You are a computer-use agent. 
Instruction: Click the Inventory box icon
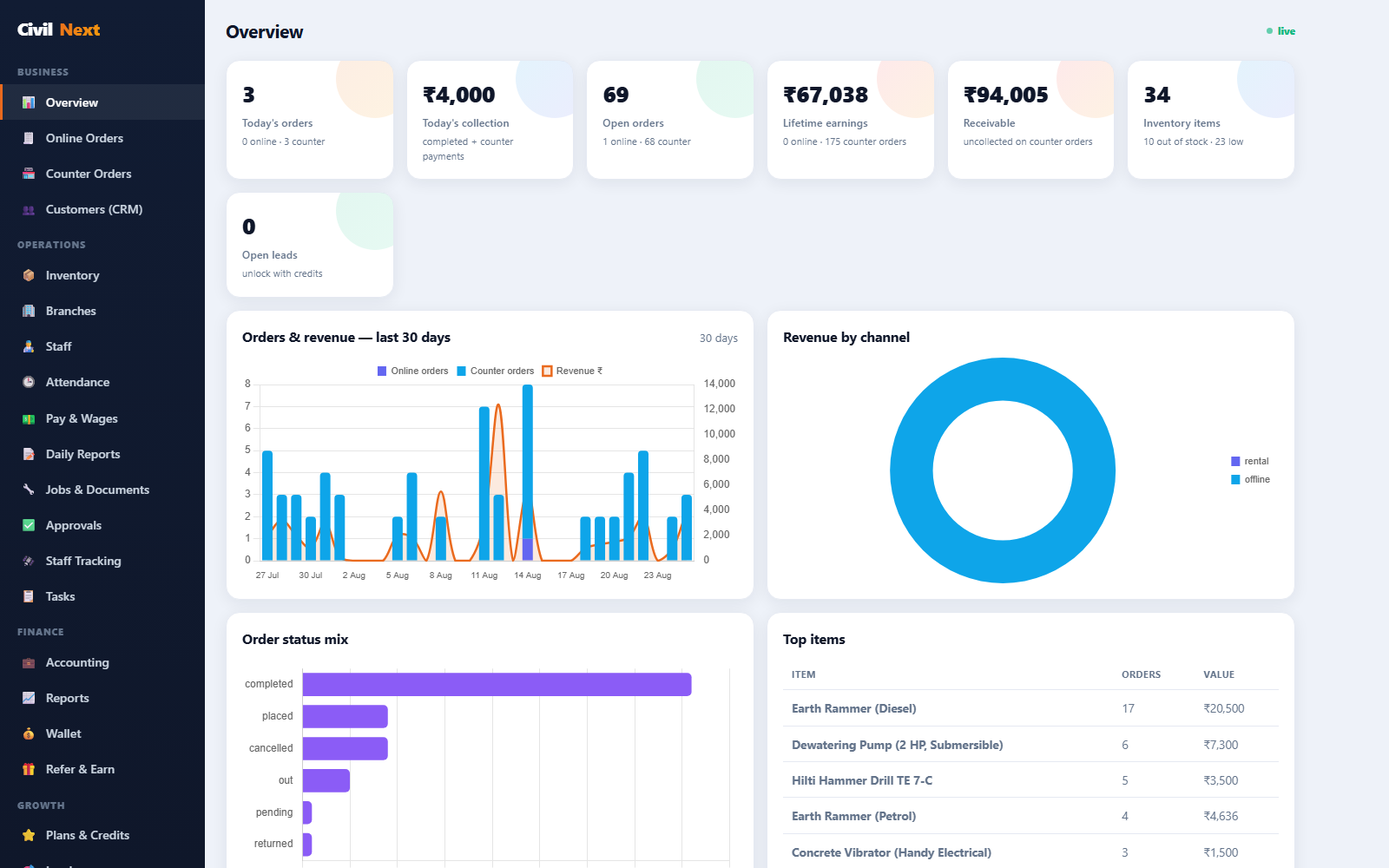coord(29,275)
